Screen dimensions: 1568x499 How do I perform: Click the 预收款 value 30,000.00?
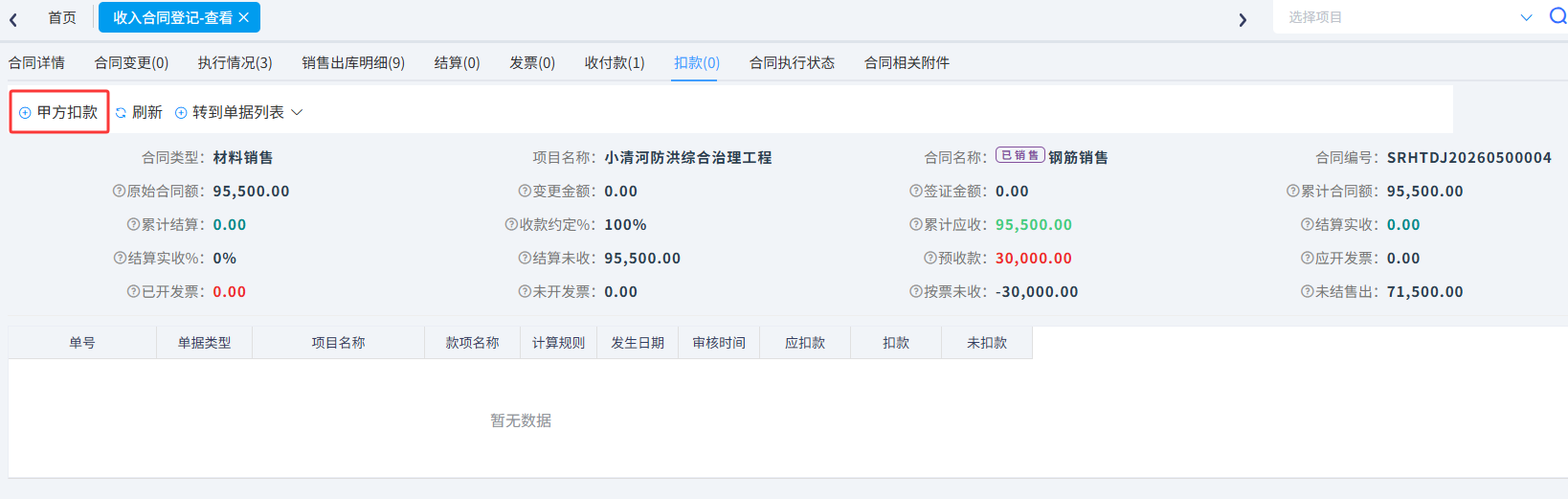pyautogui.click(x=1034, y=258)
